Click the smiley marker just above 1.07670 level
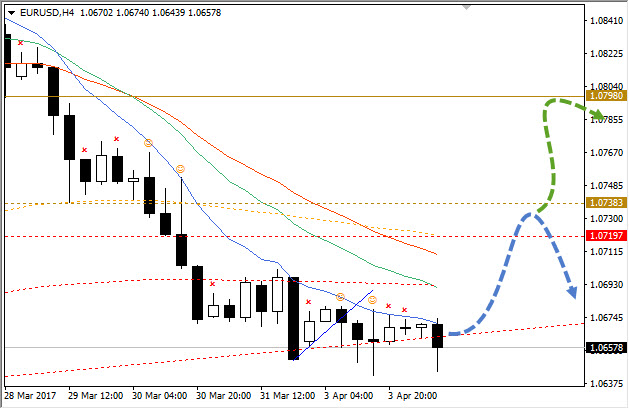 click(x=148, y=143)
